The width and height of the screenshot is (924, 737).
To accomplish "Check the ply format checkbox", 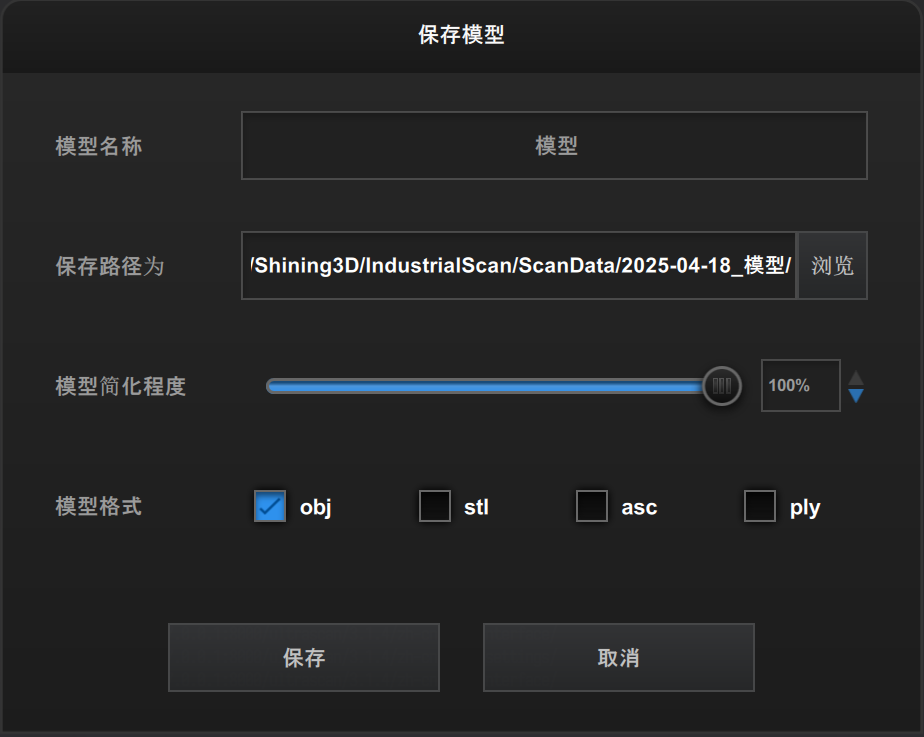I will pyautogui.click(x=760, y=507).
